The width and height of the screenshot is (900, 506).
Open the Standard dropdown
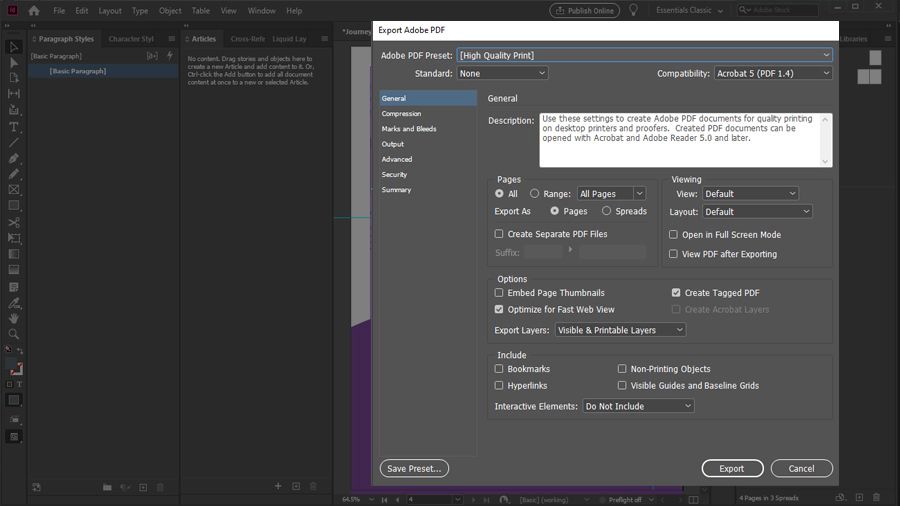click(x=502, y=73)
